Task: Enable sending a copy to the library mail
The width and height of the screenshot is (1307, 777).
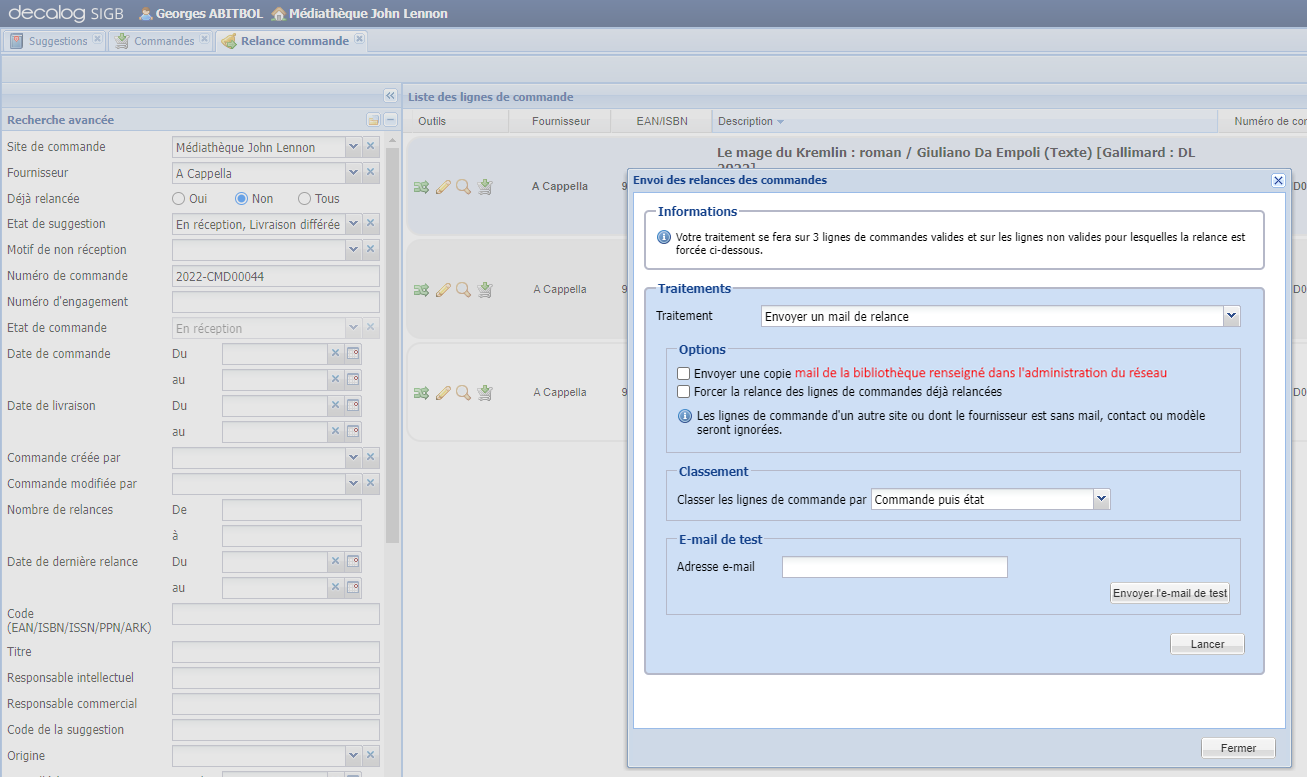Action: [685, 373]
